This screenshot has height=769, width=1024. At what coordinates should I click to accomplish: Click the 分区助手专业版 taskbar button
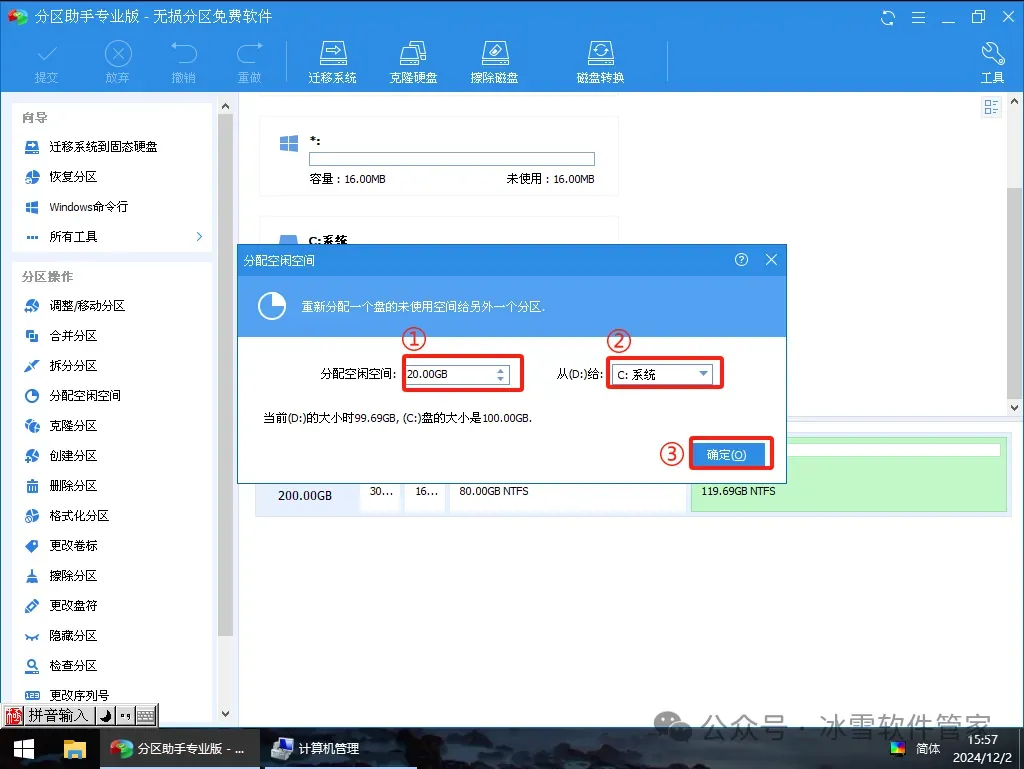[178, 749]
